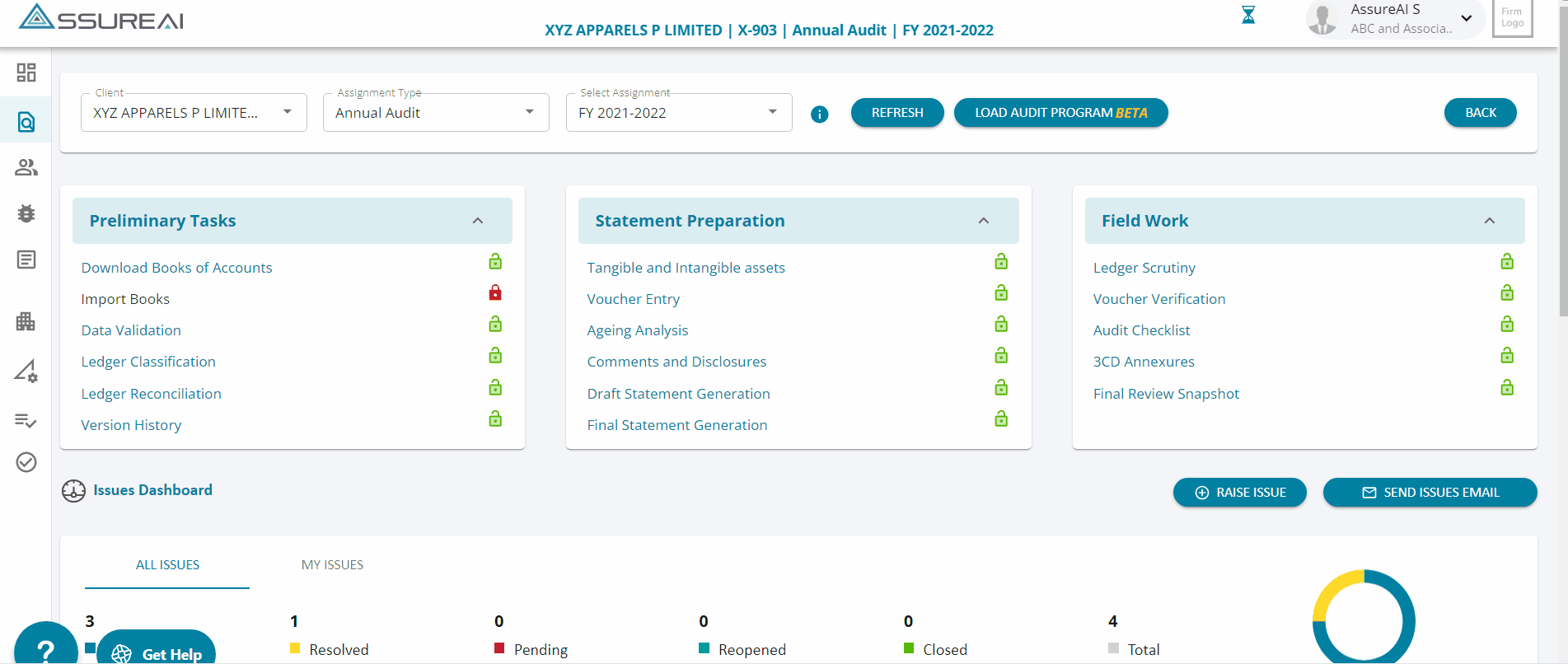The height and width of the screenshot is (664, 1568).
Task: Toggle the lock beside Voucher Entry
Action: pyautogui.click(x=1001, y=293)
